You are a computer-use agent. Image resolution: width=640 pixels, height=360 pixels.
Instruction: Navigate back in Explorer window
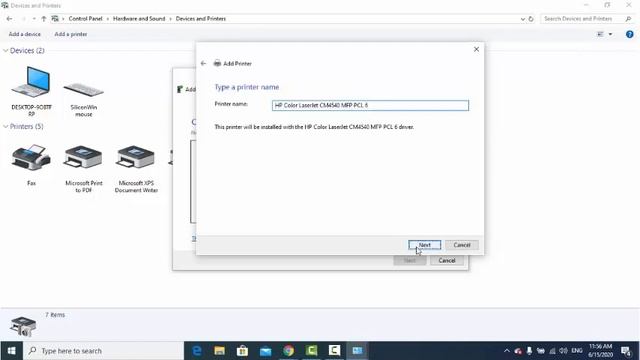pyautogui.click(x=9, y=19)
